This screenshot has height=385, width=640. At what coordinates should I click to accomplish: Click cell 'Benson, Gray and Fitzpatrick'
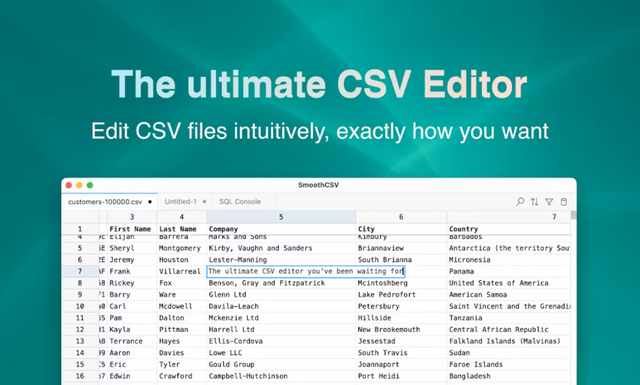click(281, 283)
